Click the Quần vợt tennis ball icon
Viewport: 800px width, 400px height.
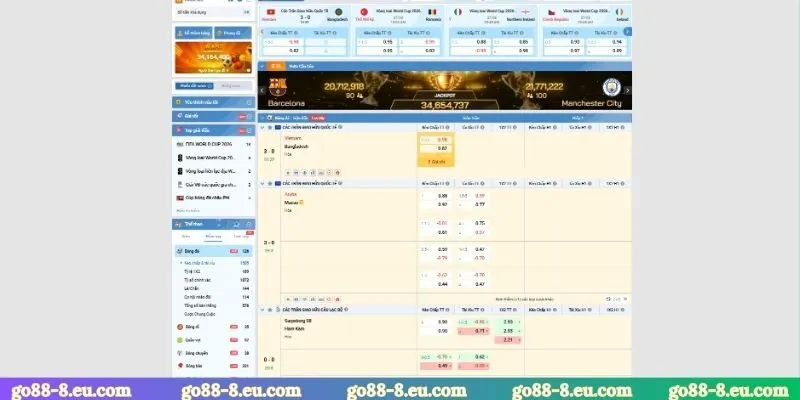pyautogui.click(x=180, y=340)
